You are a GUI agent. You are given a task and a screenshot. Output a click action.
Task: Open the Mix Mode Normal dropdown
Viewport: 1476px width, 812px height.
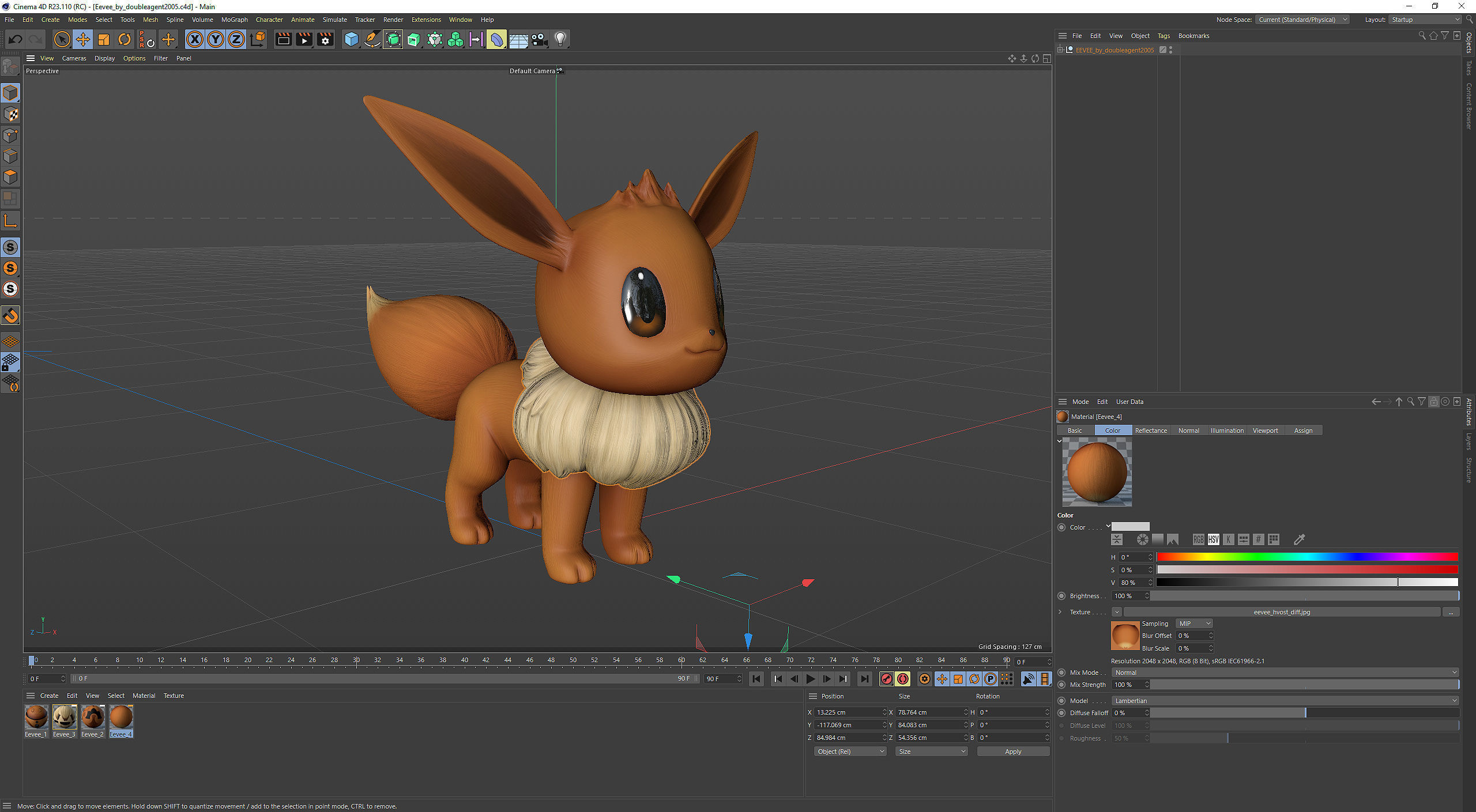pos(1285,673)
